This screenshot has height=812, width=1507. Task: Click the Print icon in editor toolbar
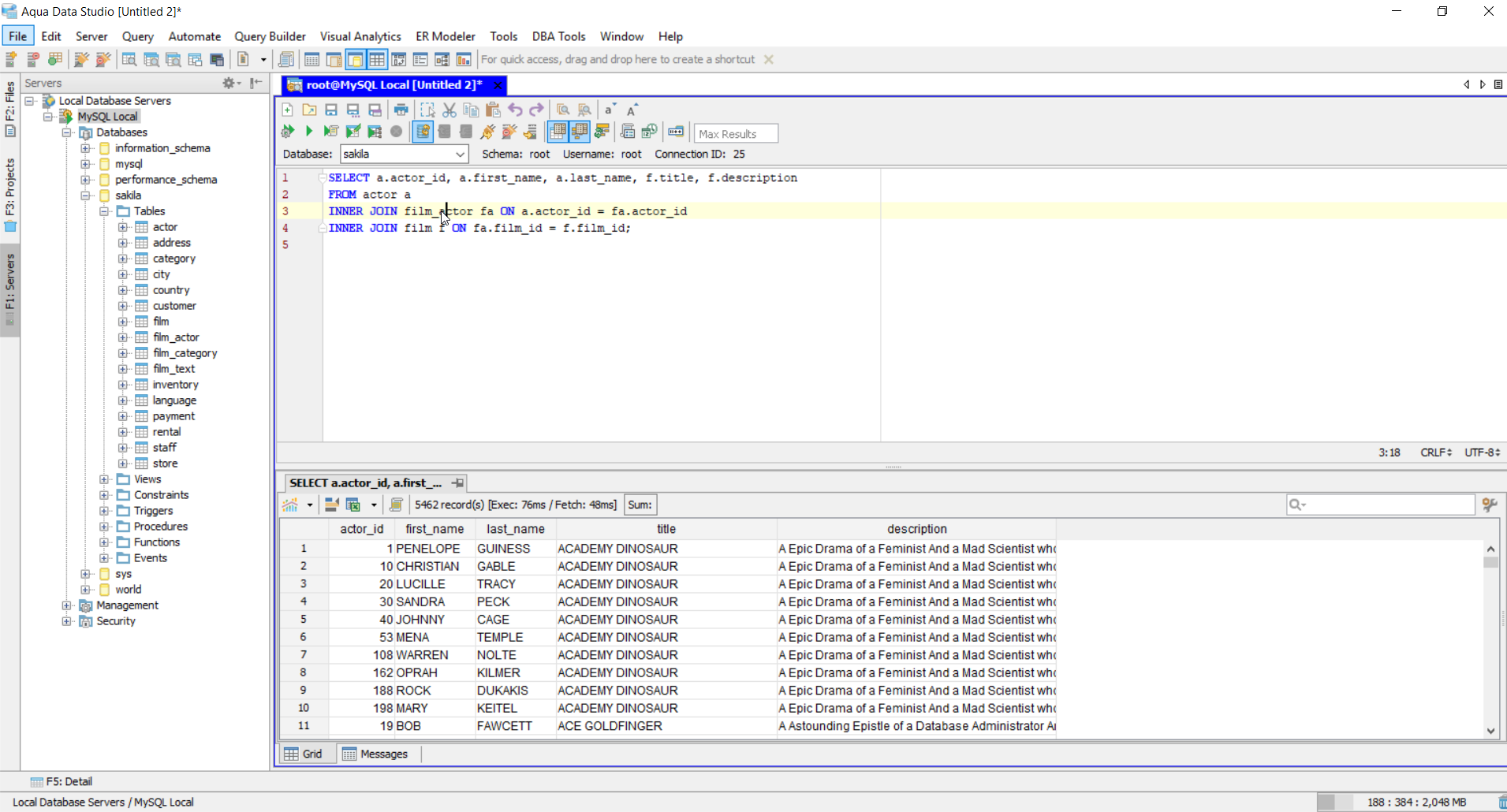[401, 110]
